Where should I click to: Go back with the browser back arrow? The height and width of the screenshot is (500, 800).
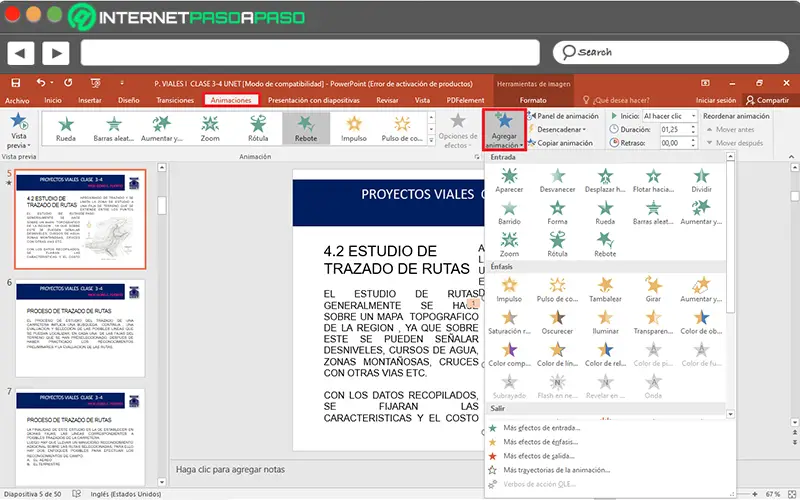point(20,53)
